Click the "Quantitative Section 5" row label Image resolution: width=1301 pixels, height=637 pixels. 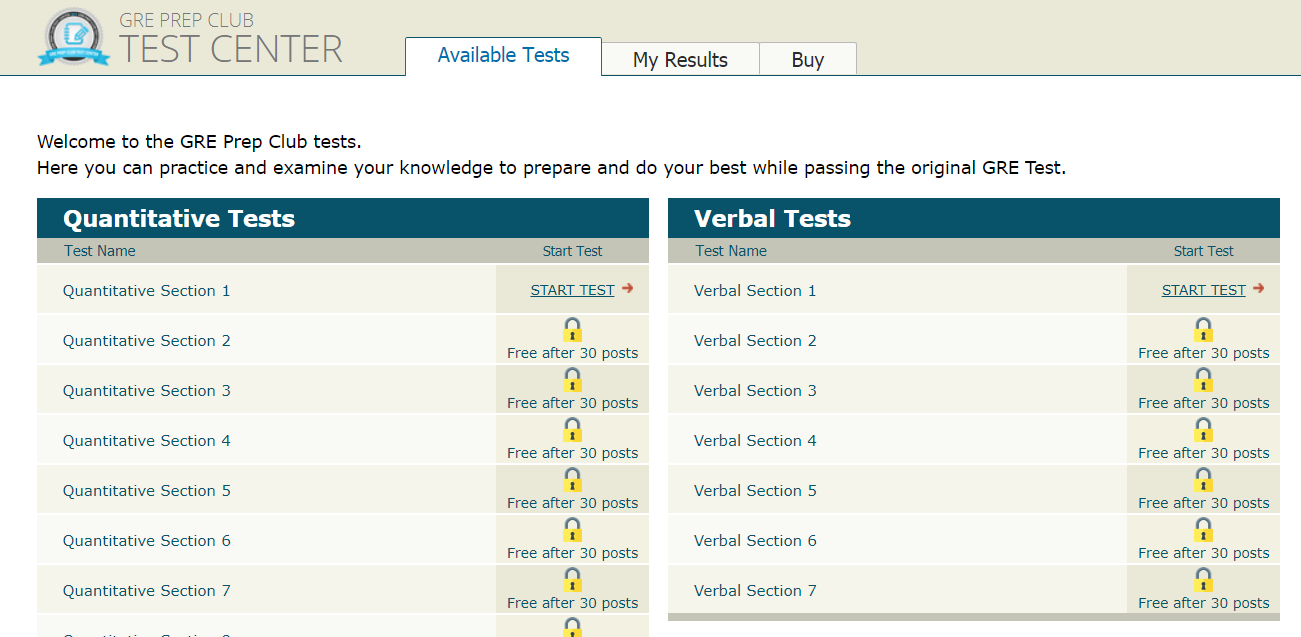pos(147,491)
